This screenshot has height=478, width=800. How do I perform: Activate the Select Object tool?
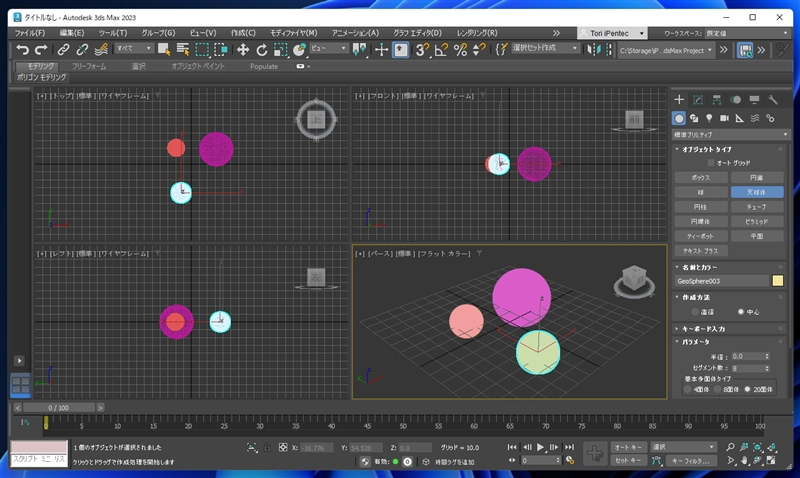[164, 49]
